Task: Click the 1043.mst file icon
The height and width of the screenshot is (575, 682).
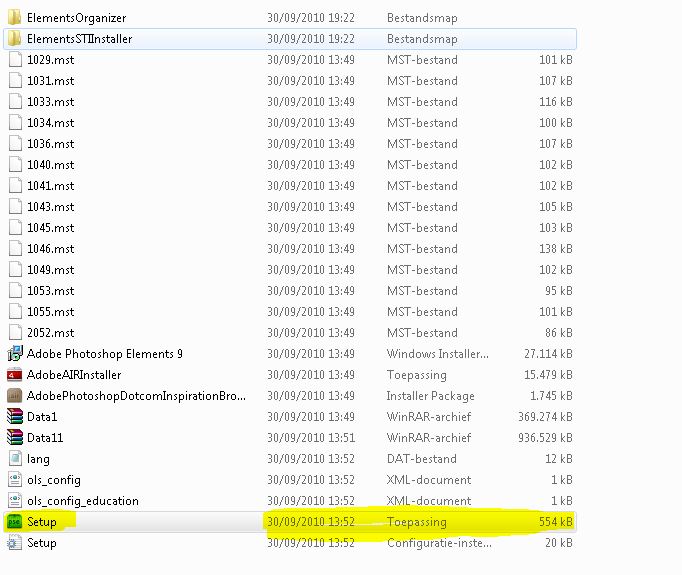Action: pyautogui.click(x=15, y=207)
